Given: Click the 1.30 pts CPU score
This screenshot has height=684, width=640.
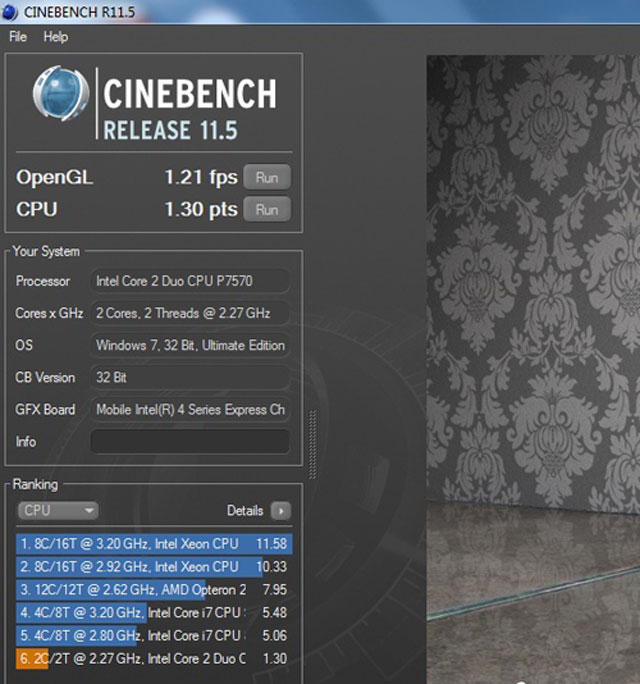Looking at the screenshot, I should pyautogui.click(x=201, y=209).
